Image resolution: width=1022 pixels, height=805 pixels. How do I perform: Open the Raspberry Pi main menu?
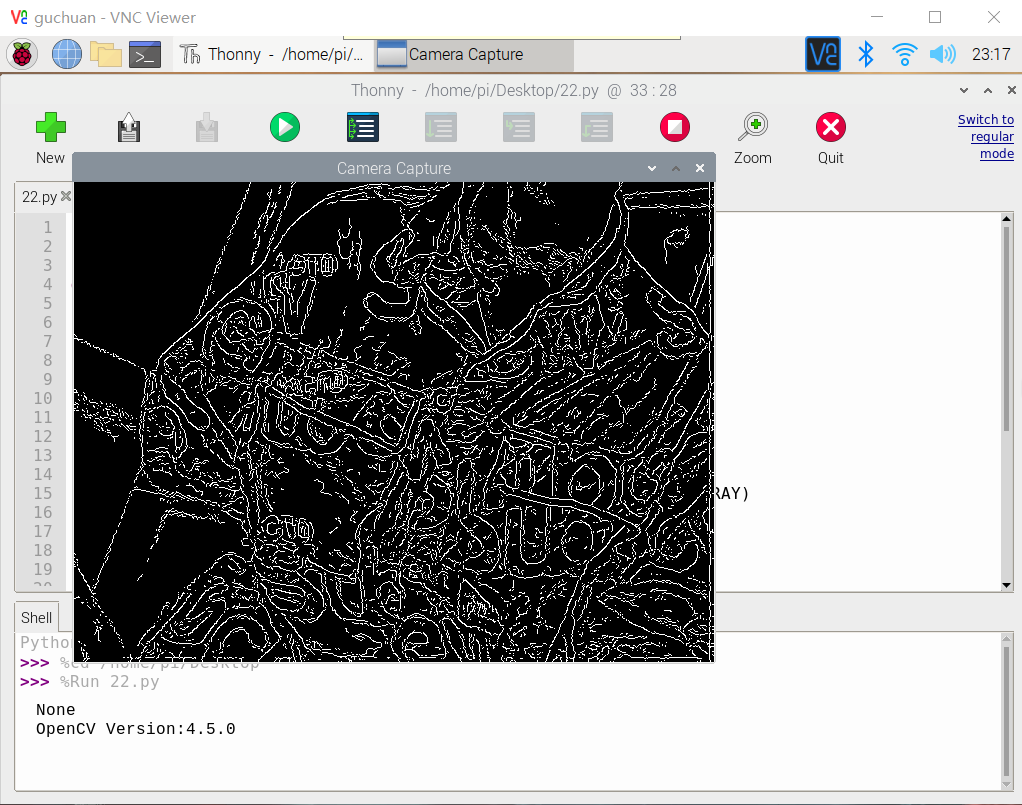[22, 54]
